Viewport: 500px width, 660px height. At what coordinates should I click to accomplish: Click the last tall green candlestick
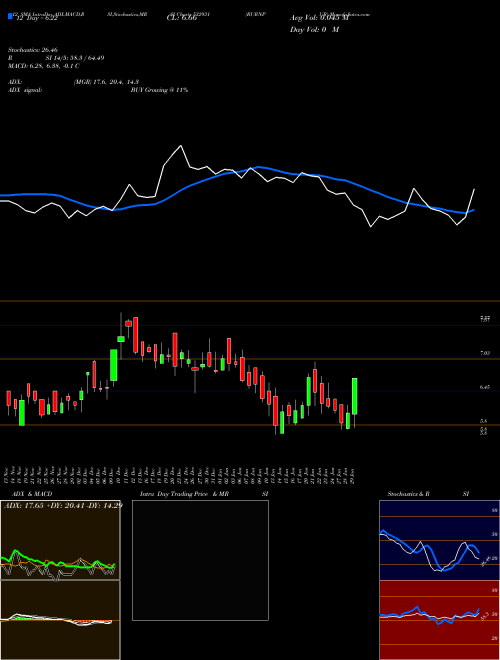click(x=355, y=396)
